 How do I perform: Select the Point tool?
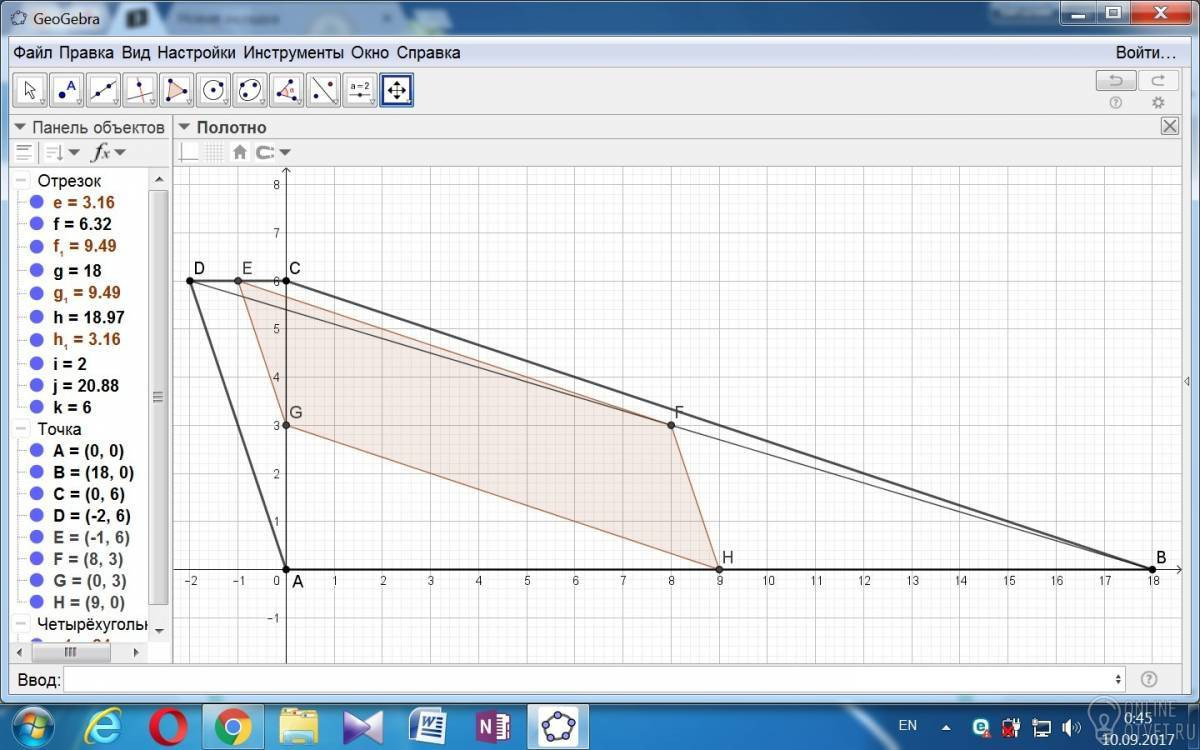pos(67,90)
